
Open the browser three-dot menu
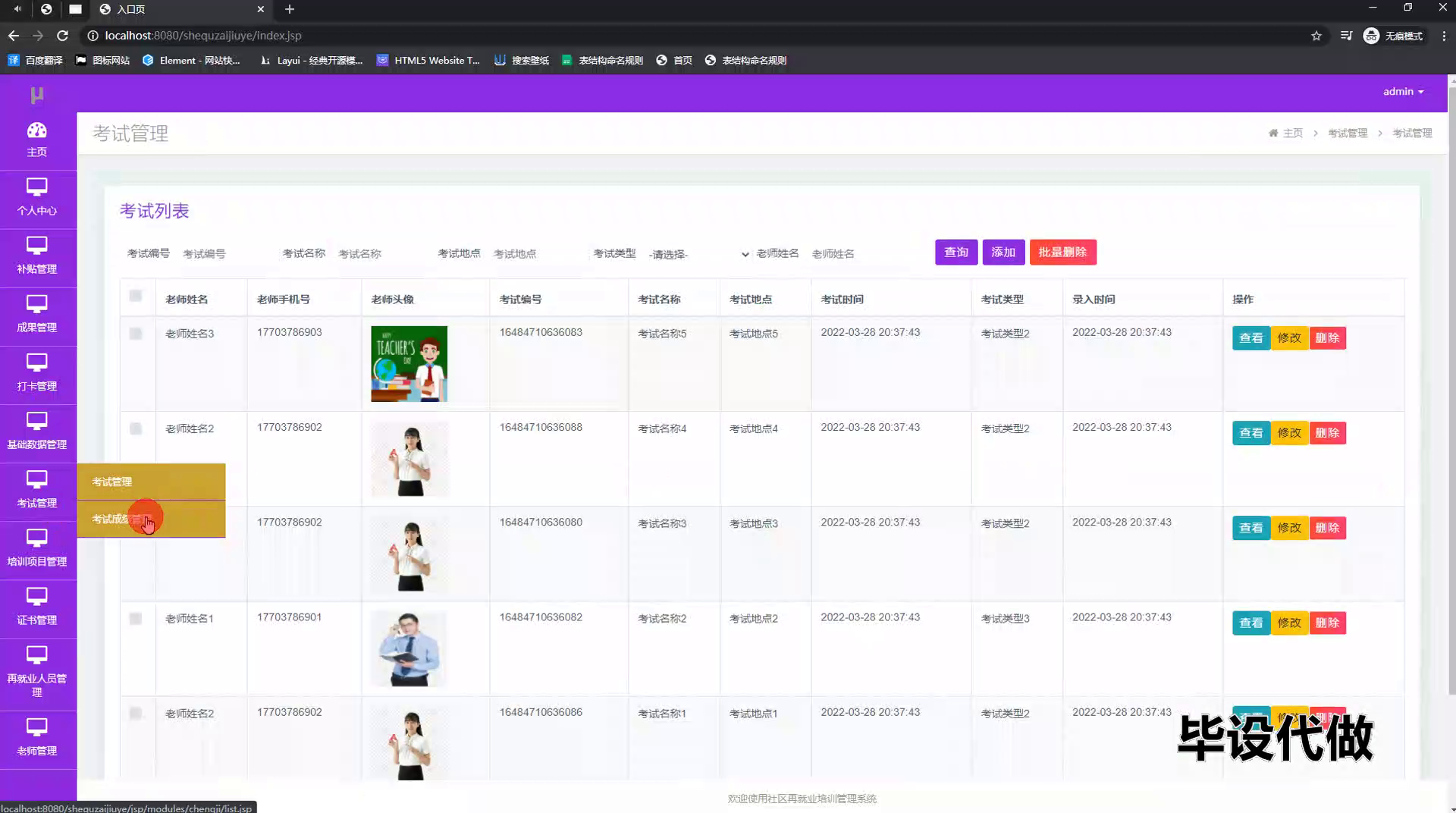[1444, 36]
